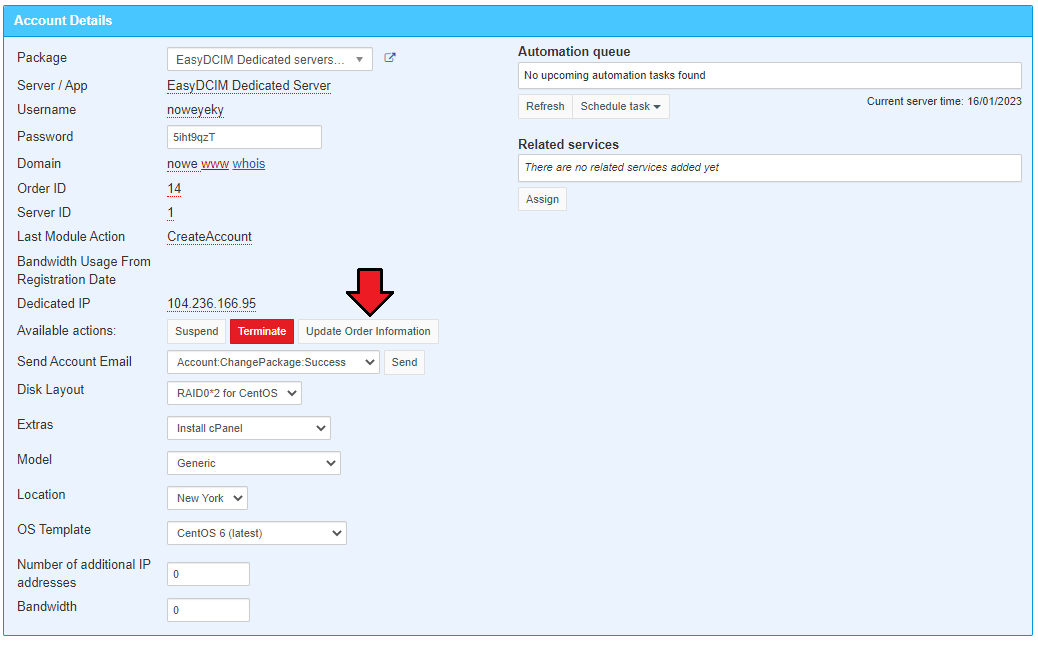1038x646 pixels.
Task: Click the Server ID value '1'
Action: (x=171, y=212)
